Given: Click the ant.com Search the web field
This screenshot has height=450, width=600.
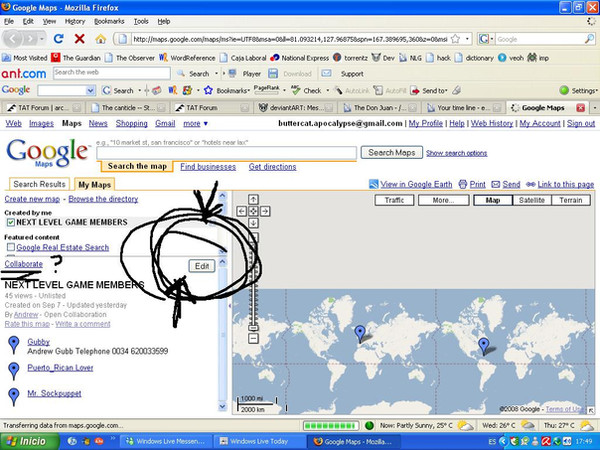Looking at the screenshot, I should click(x=112, y=73).
